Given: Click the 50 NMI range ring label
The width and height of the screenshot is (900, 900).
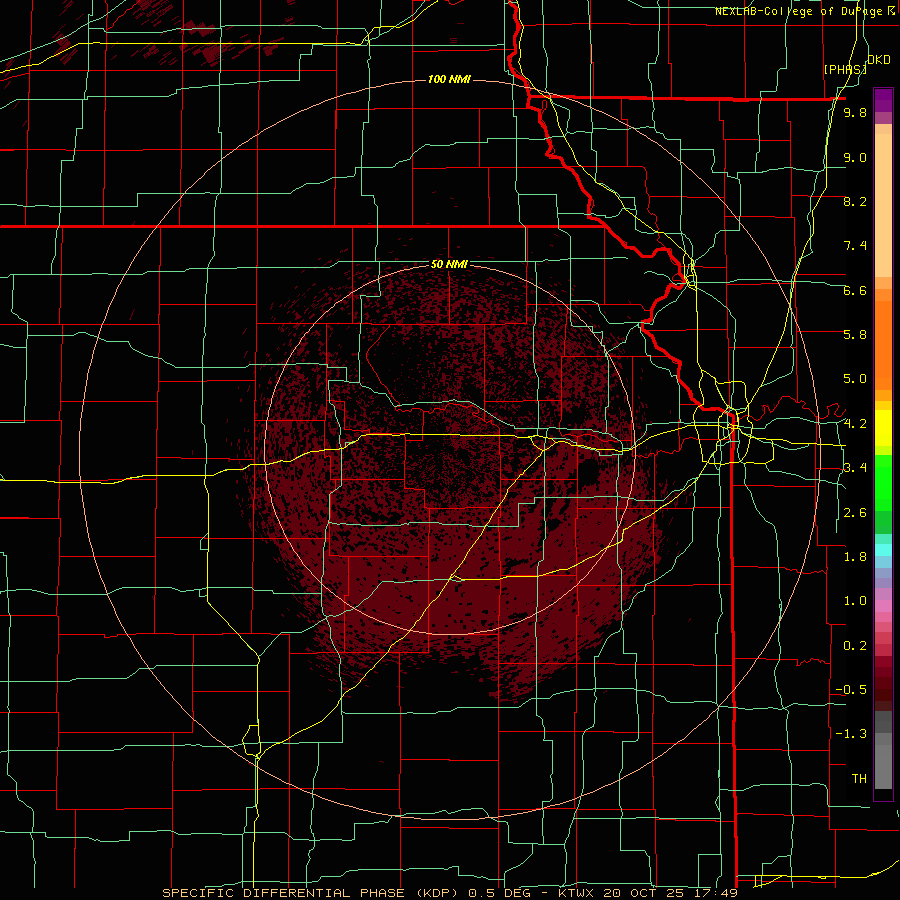Looking at the screenshot, I should (449, 264).
